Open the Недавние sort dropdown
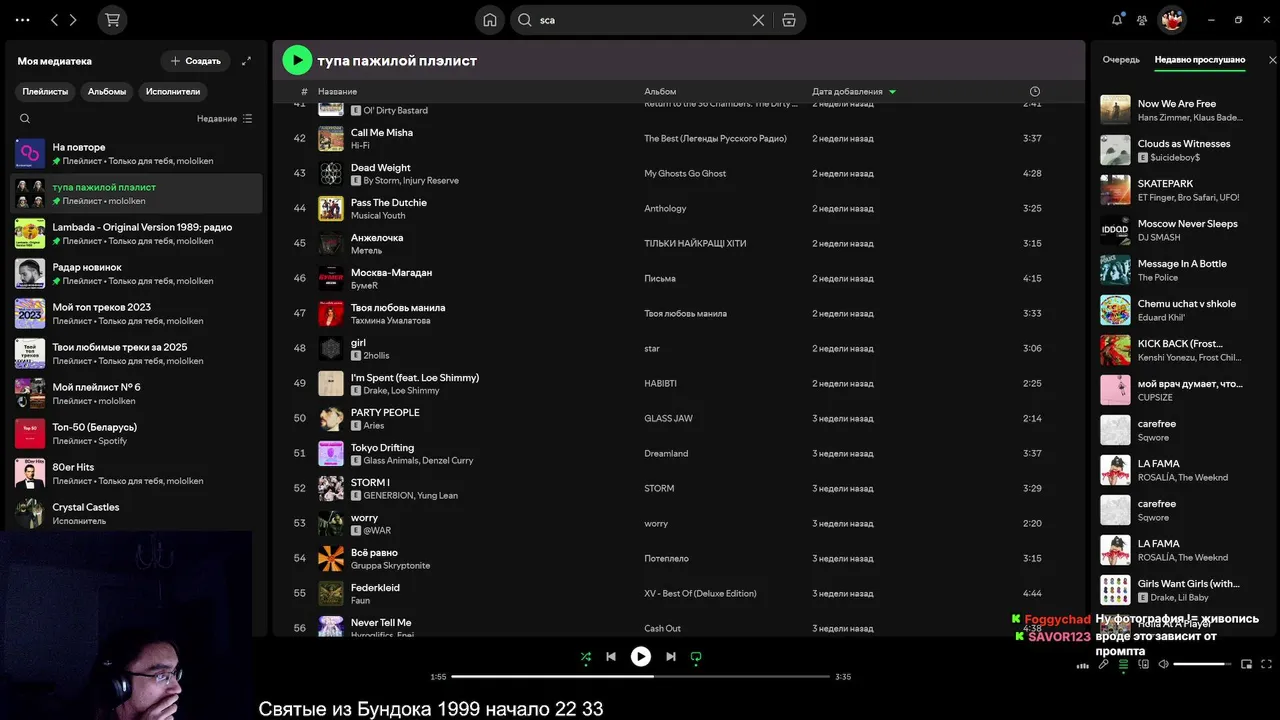 (225, 118)
